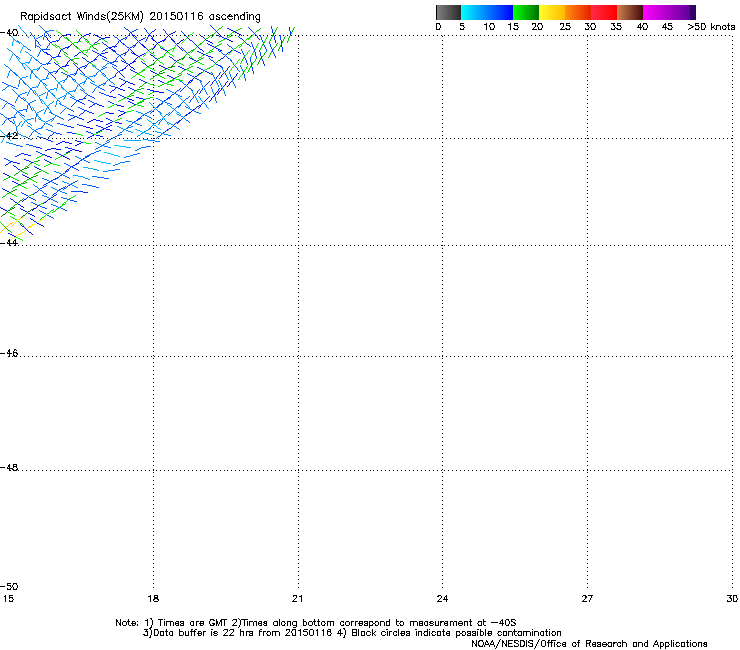Pick the yellow 20-25 knots legend segment
740x650 pixels.
(x=552, y=12)
